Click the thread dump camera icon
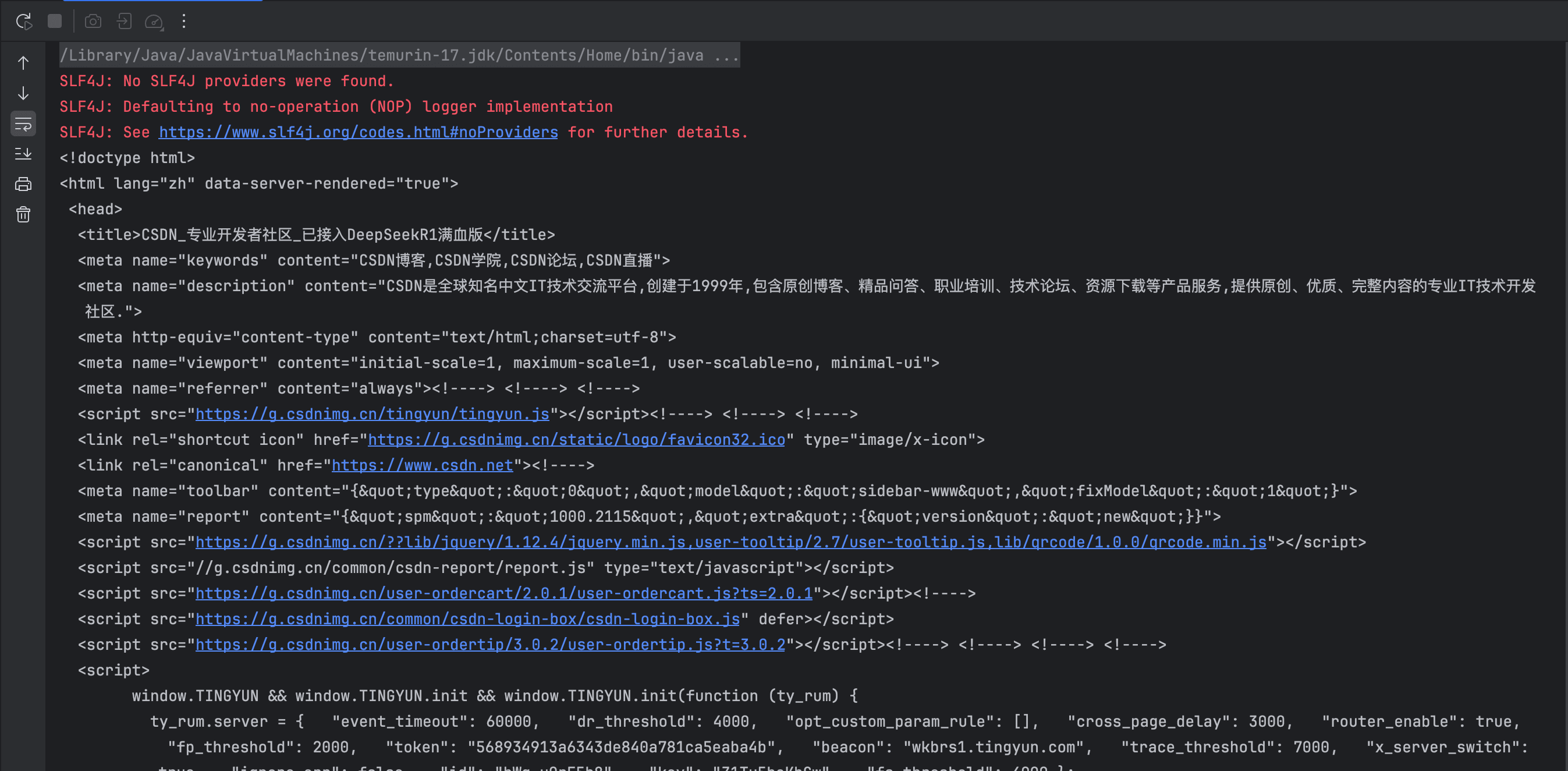 [x=93, y=22]
